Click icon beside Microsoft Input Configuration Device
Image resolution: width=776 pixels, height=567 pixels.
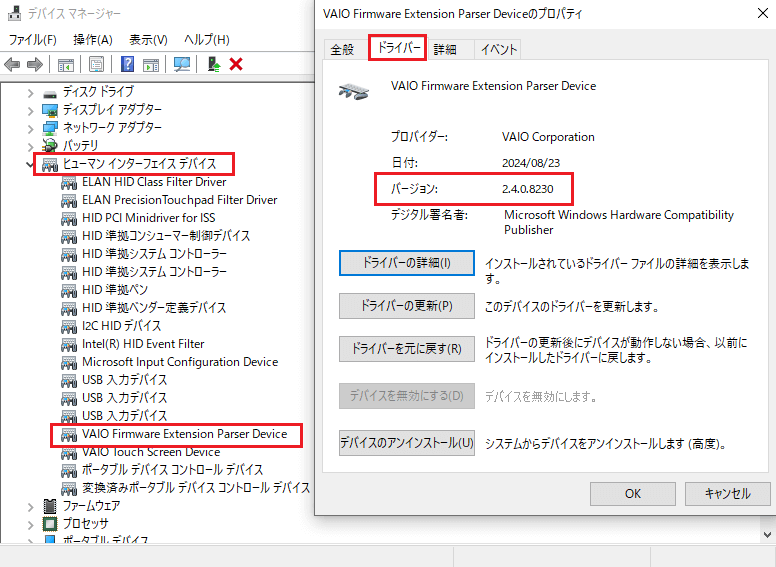[69, 363]
